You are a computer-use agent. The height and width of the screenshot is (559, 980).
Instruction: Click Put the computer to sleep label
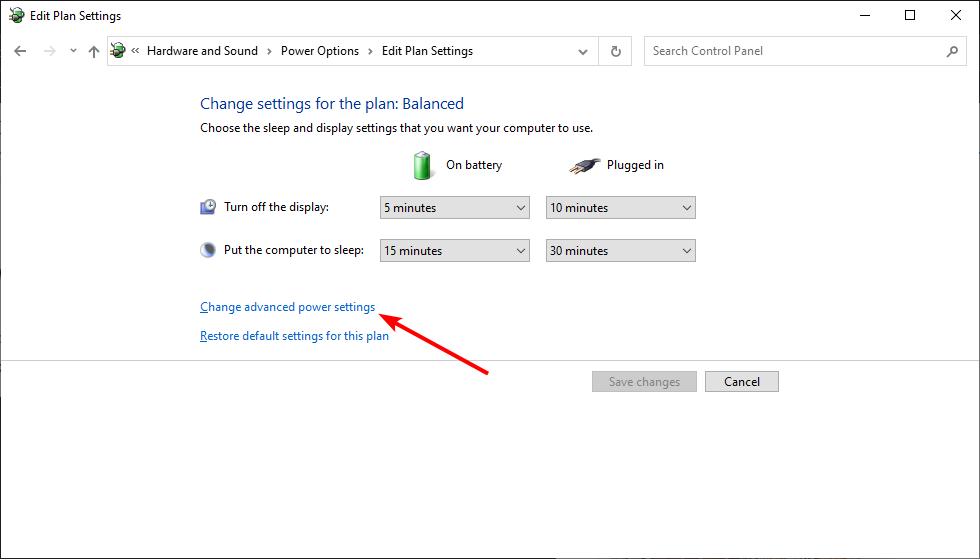(x=294, y=250)
